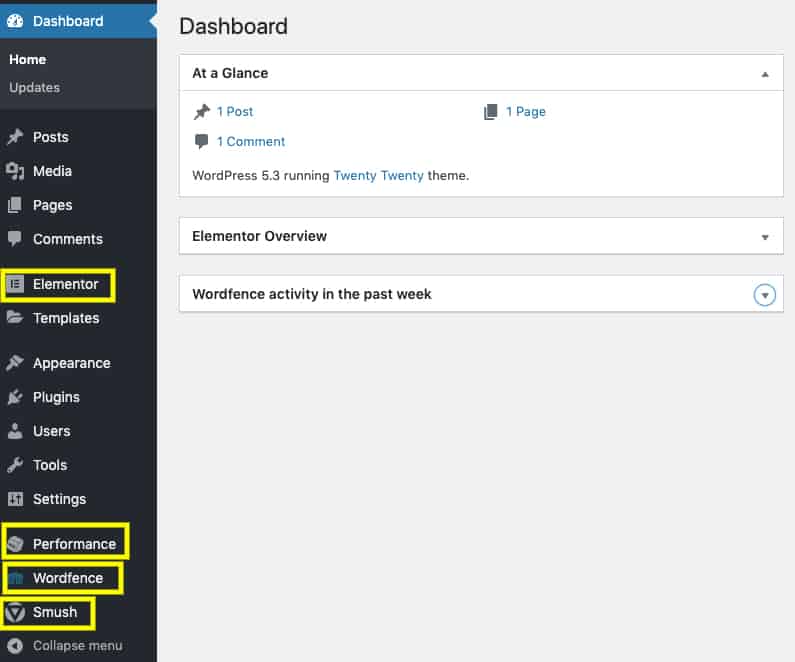The width and height of the screenshot is (795, 662).
Task: Open the Twenty Twenty theme link
Action: click(379, 175)
